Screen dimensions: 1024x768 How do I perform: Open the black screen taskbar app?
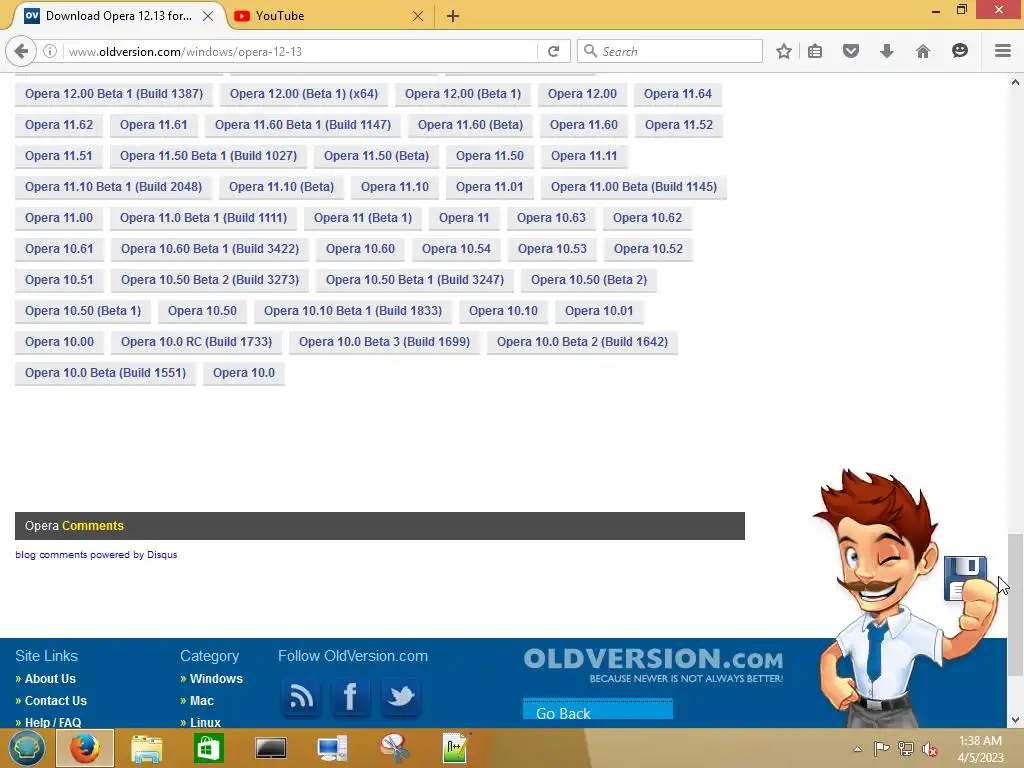coord(270,748)
